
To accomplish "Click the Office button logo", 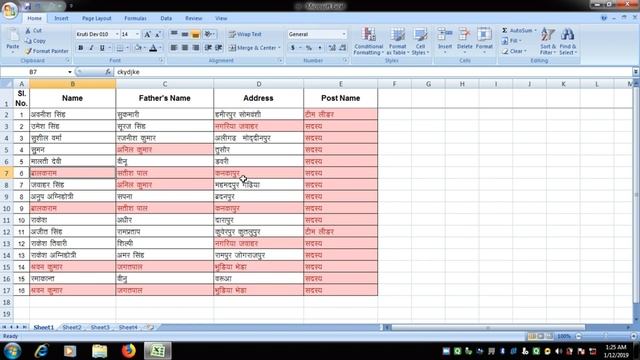I will [x=10, y=10].
